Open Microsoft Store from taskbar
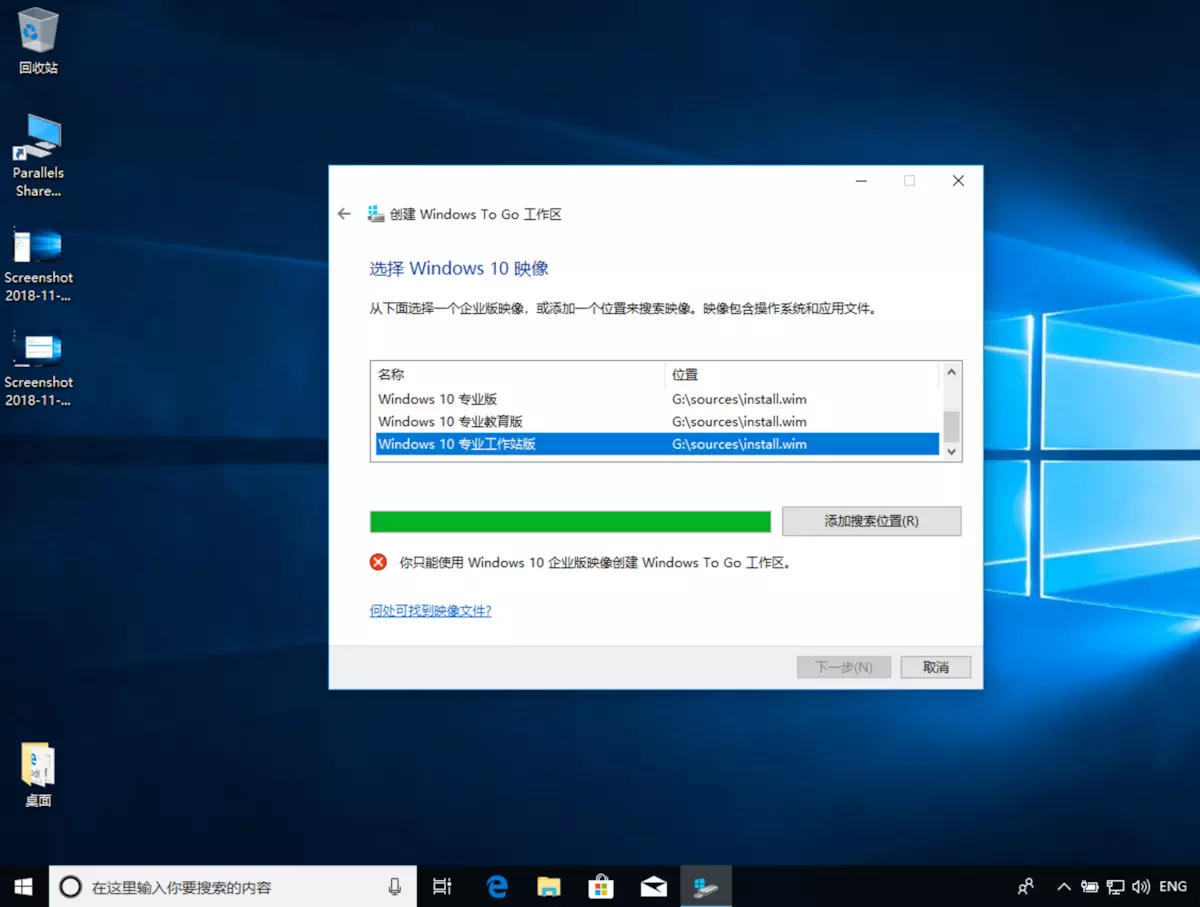Viewport: 1200px width, 907px height. coord(600,886)
